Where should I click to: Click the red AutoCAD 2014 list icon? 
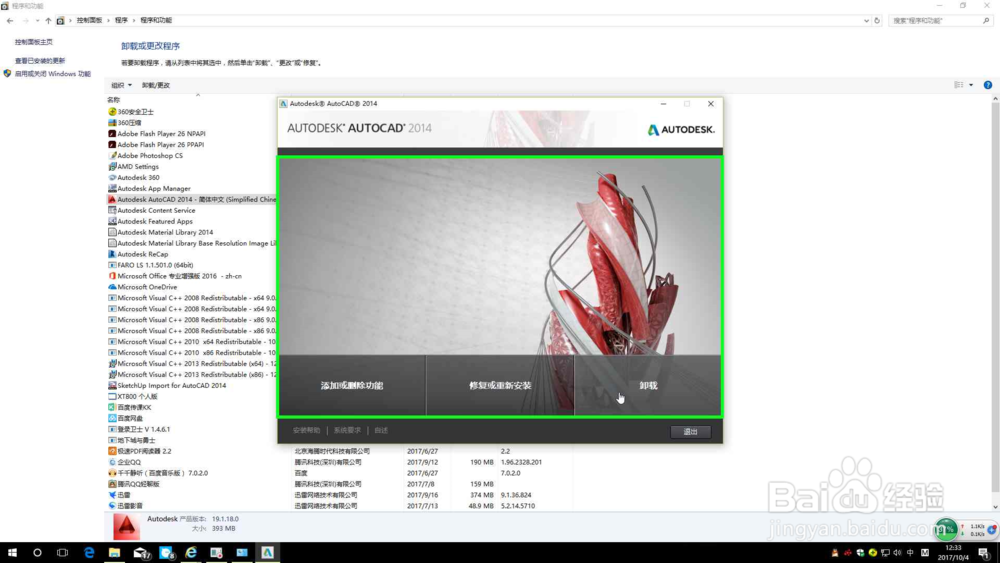pyautogui.click(x=112, y=200)
